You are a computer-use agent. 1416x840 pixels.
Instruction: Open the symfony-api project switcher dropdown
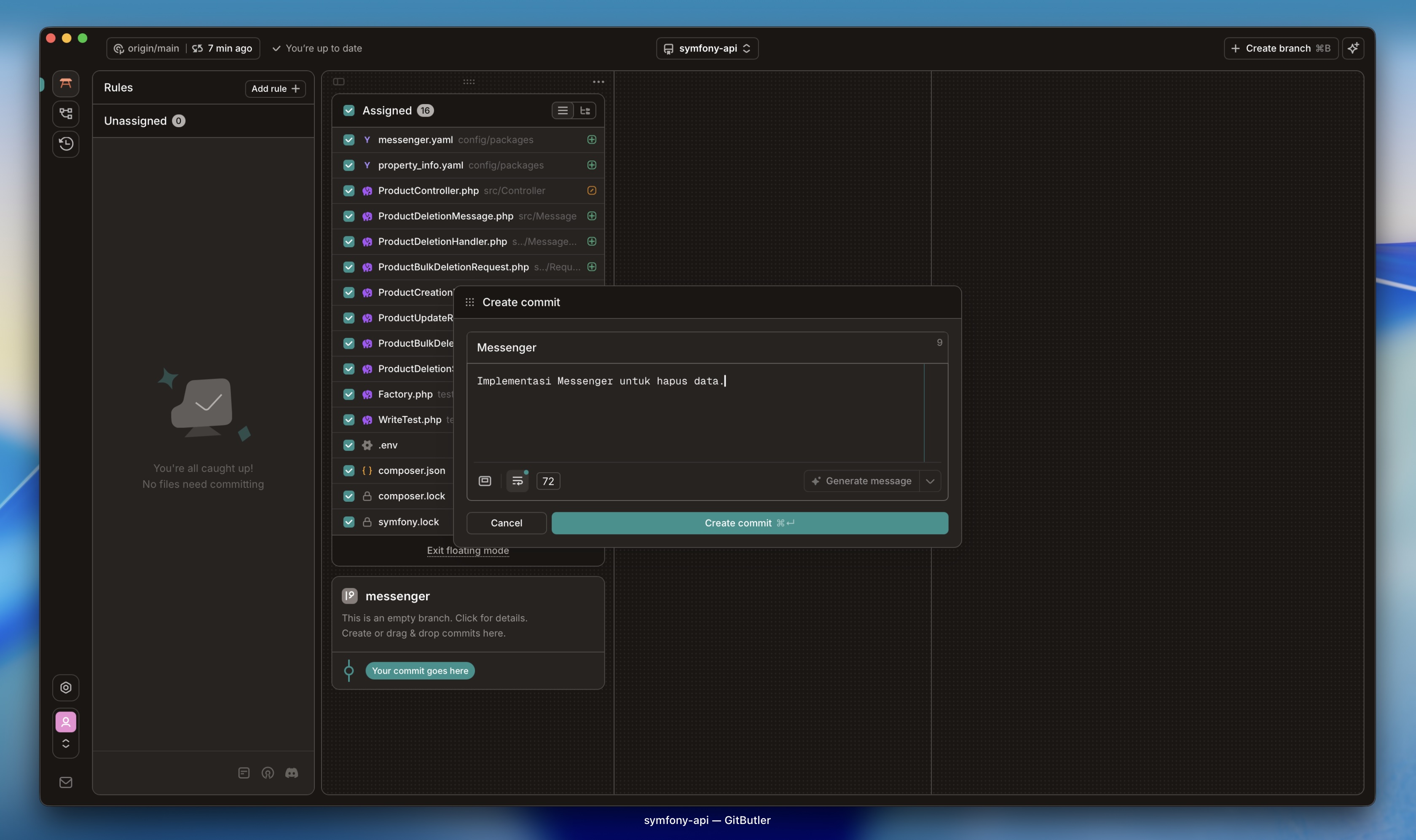707,48
